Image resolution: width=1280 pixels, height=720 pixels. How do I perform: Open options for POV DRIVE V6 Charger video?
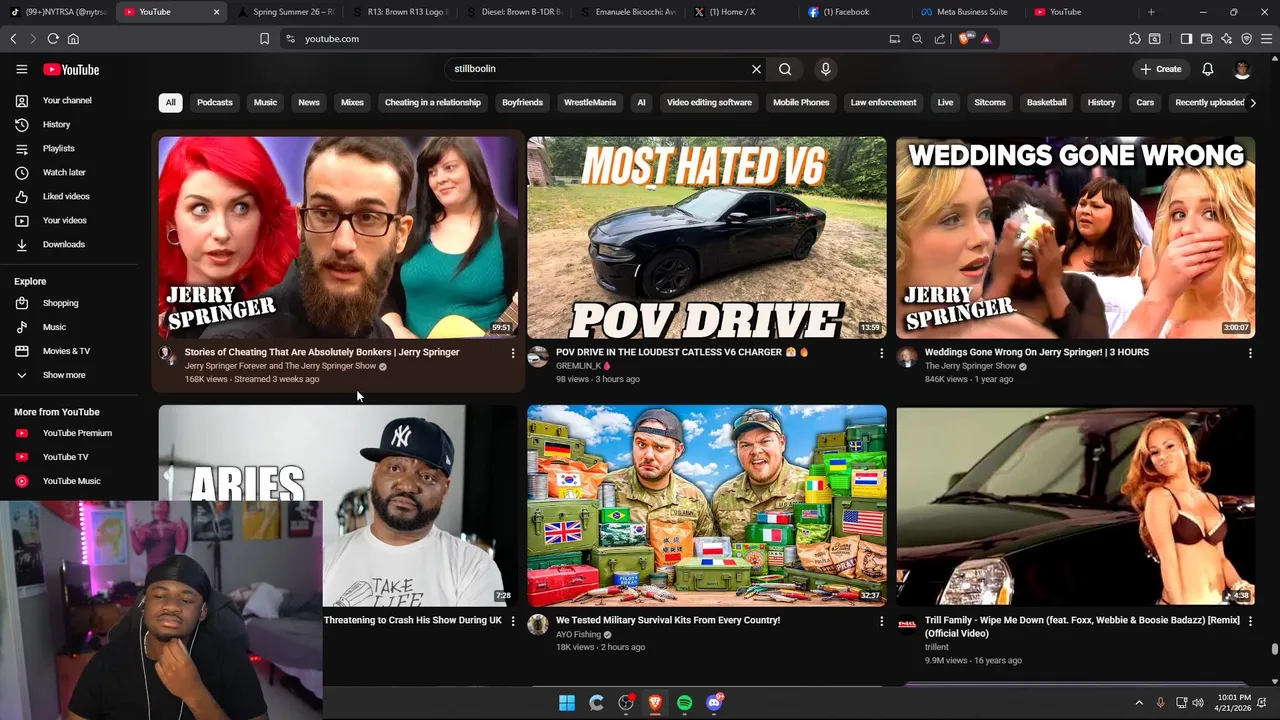pos(881,353)
